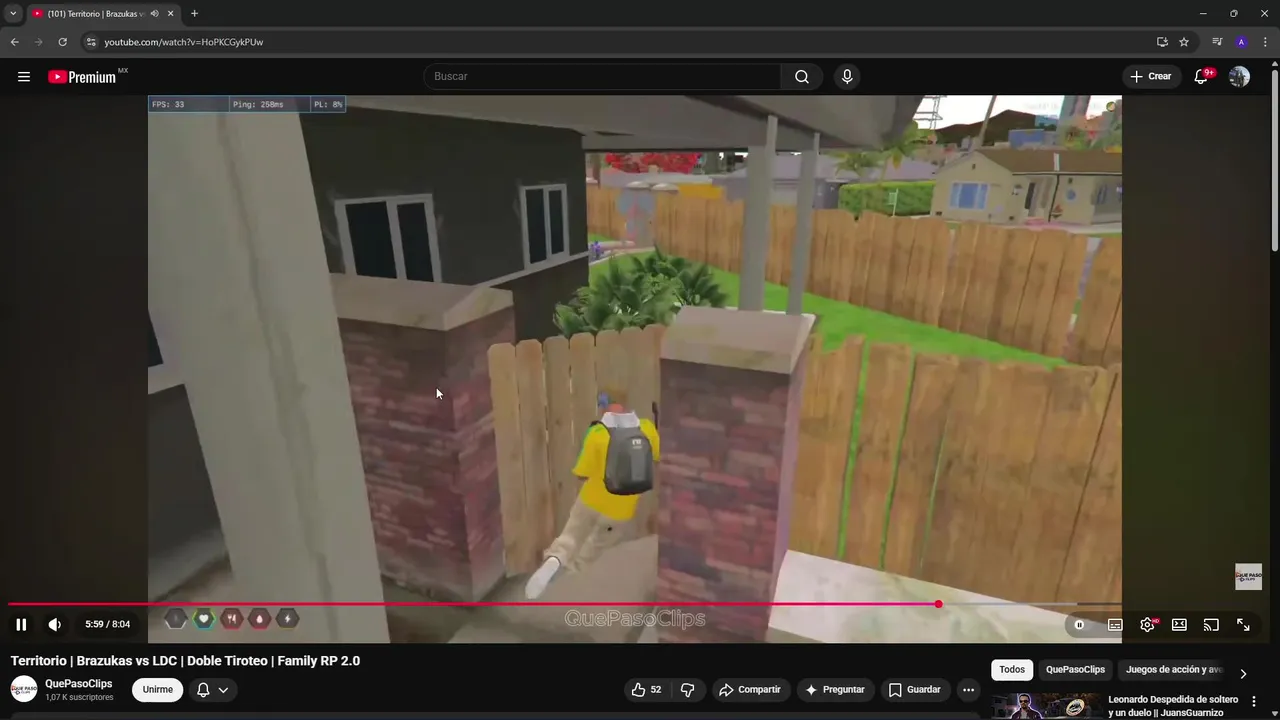Save video with Guardar

914,689
